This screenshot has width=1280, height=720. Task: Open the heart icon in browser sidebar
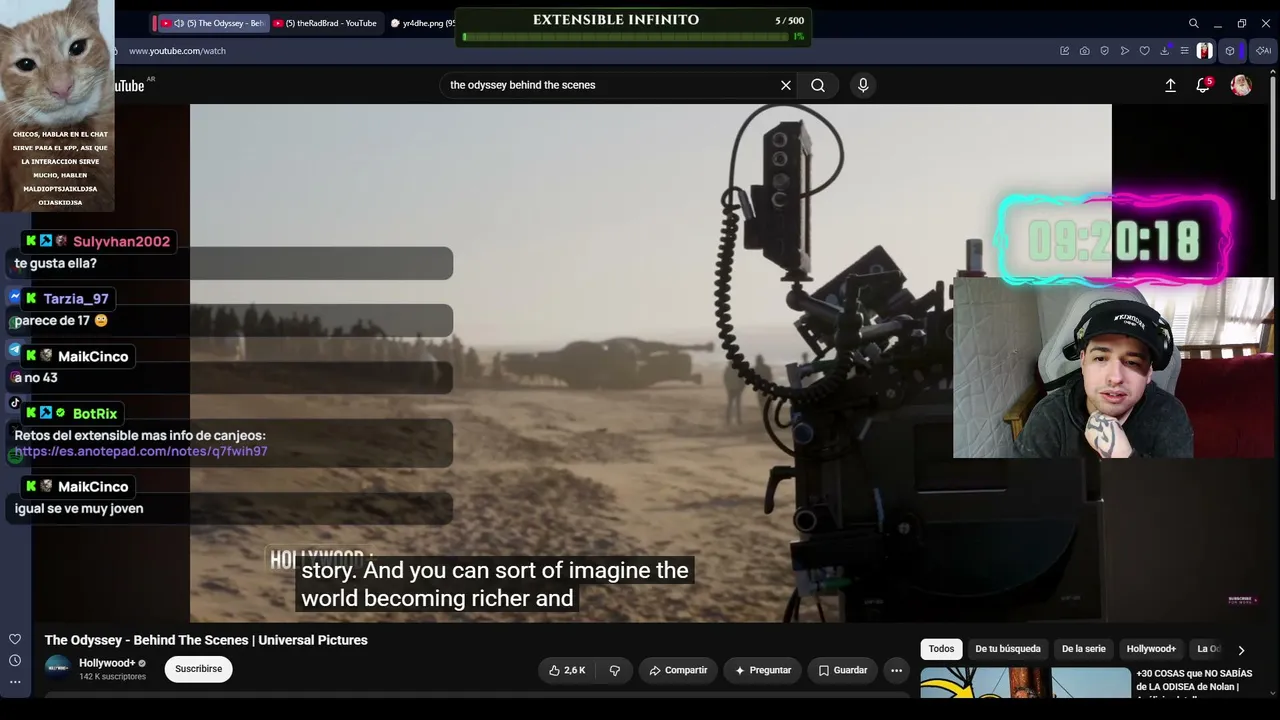click(15, 639)
